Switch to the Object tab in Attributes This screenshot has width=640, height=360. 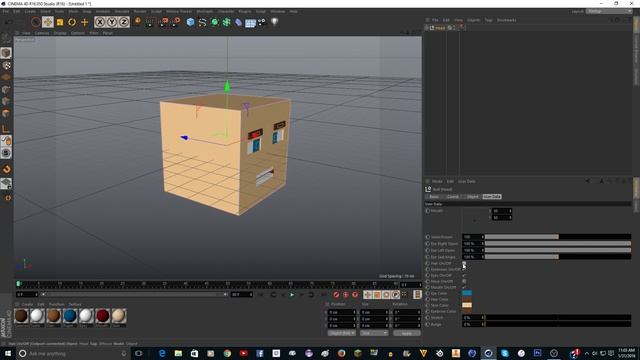472,197
